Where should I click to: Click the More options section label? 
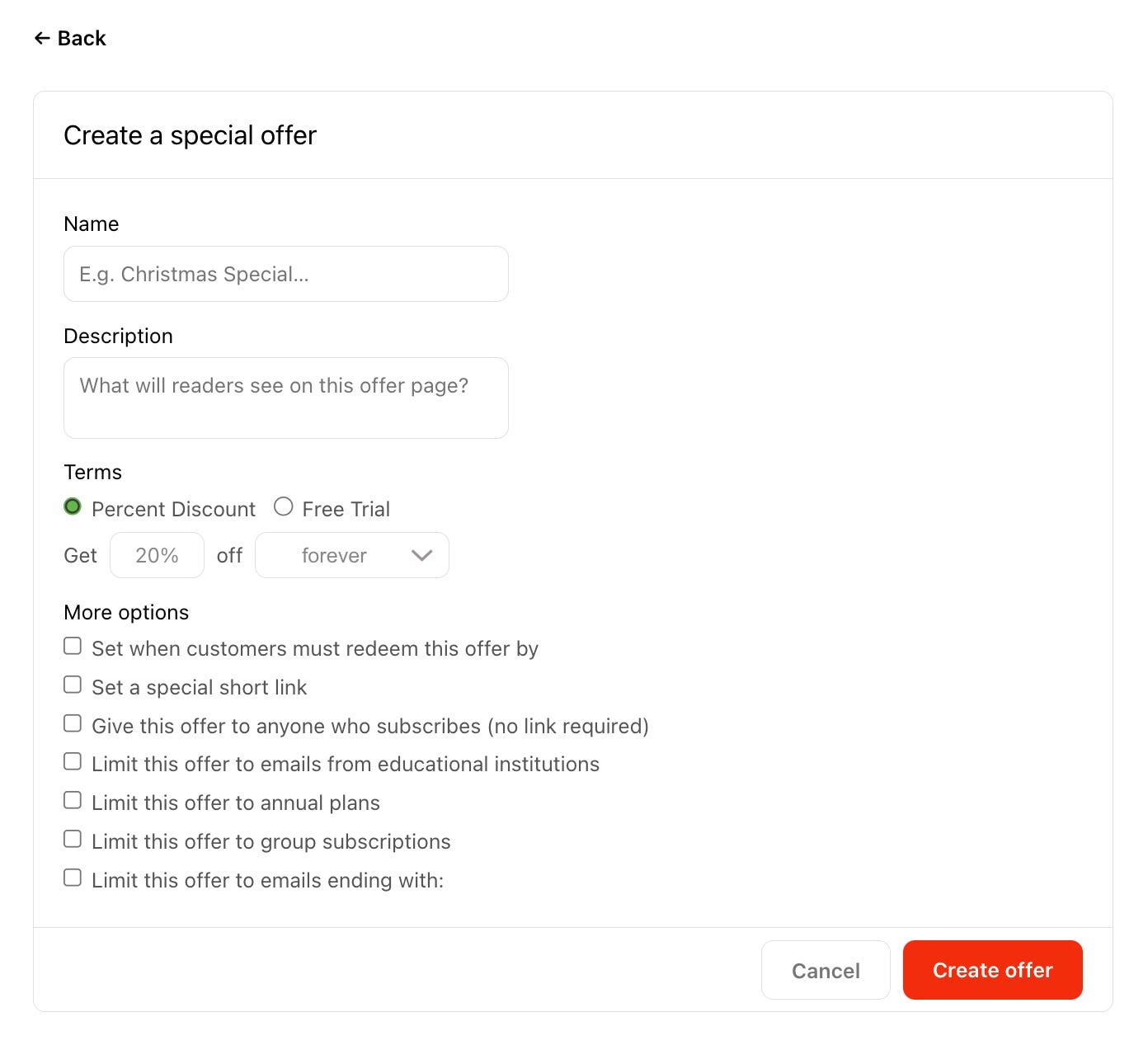coord(126,612)
